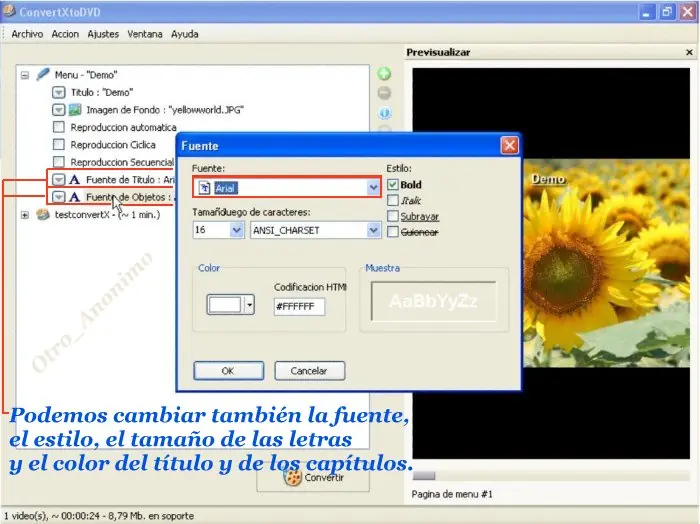Open the Imagen de Fondo dropdown arrow
700x524 pixels.
[x=58, y=110]
